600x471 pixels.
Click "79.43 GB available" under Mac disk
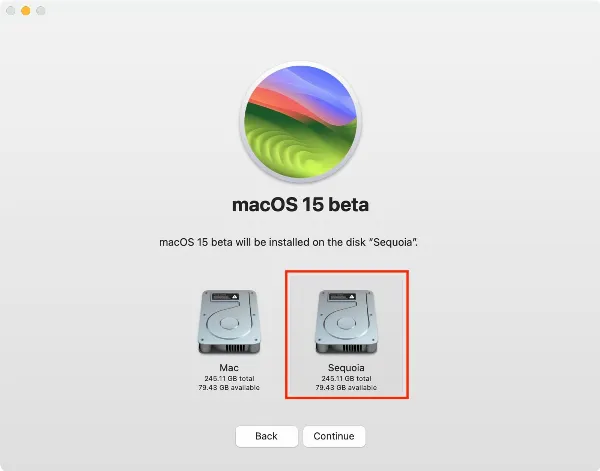pyautogui.click(x=231, y=388)
